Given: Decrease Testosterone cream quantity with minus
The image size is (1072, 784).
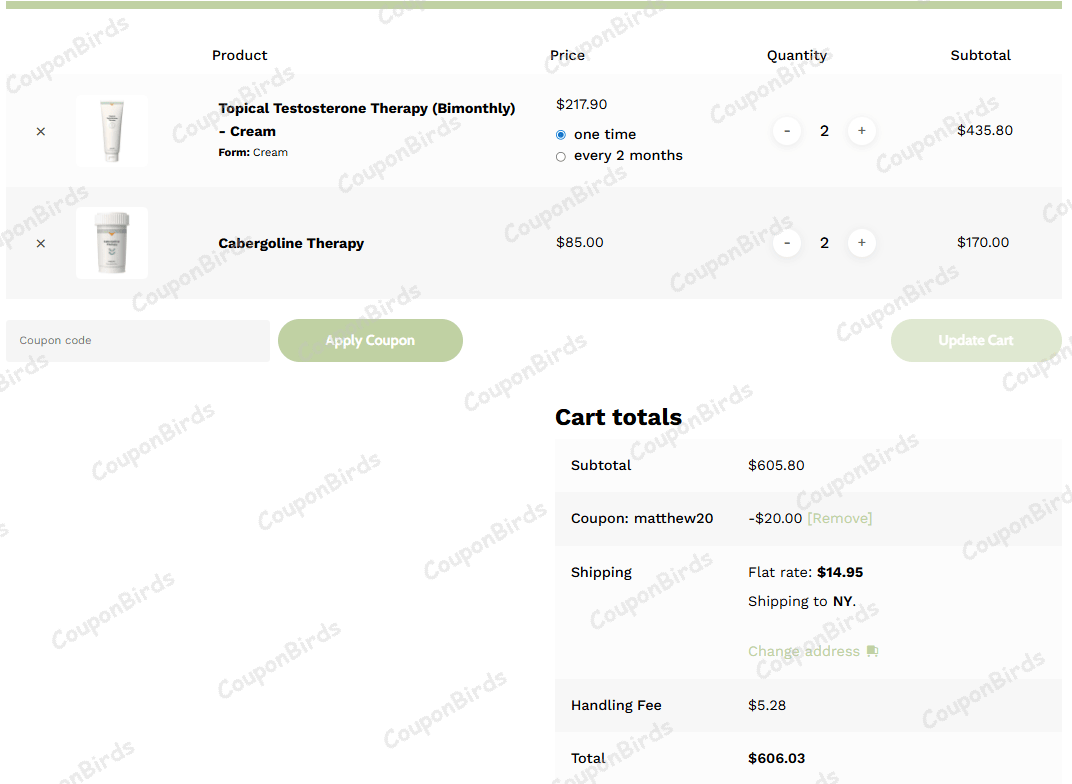Looking at the screenshot, I should tap(787, 131).
